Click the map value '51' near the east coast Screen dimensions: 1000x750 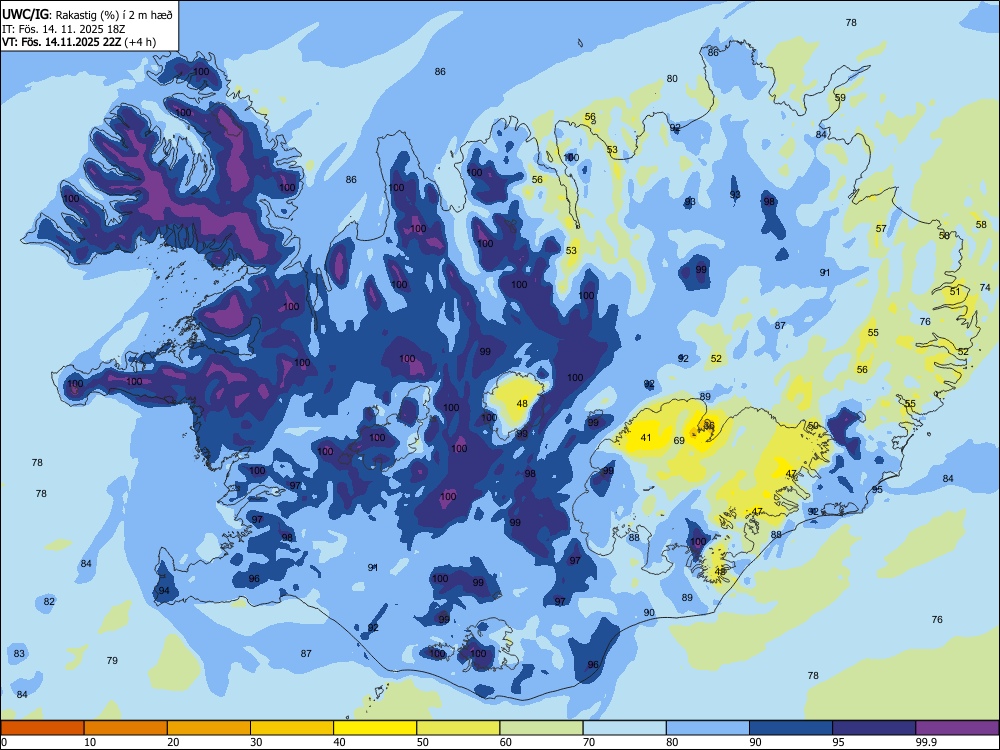[955, 291]
